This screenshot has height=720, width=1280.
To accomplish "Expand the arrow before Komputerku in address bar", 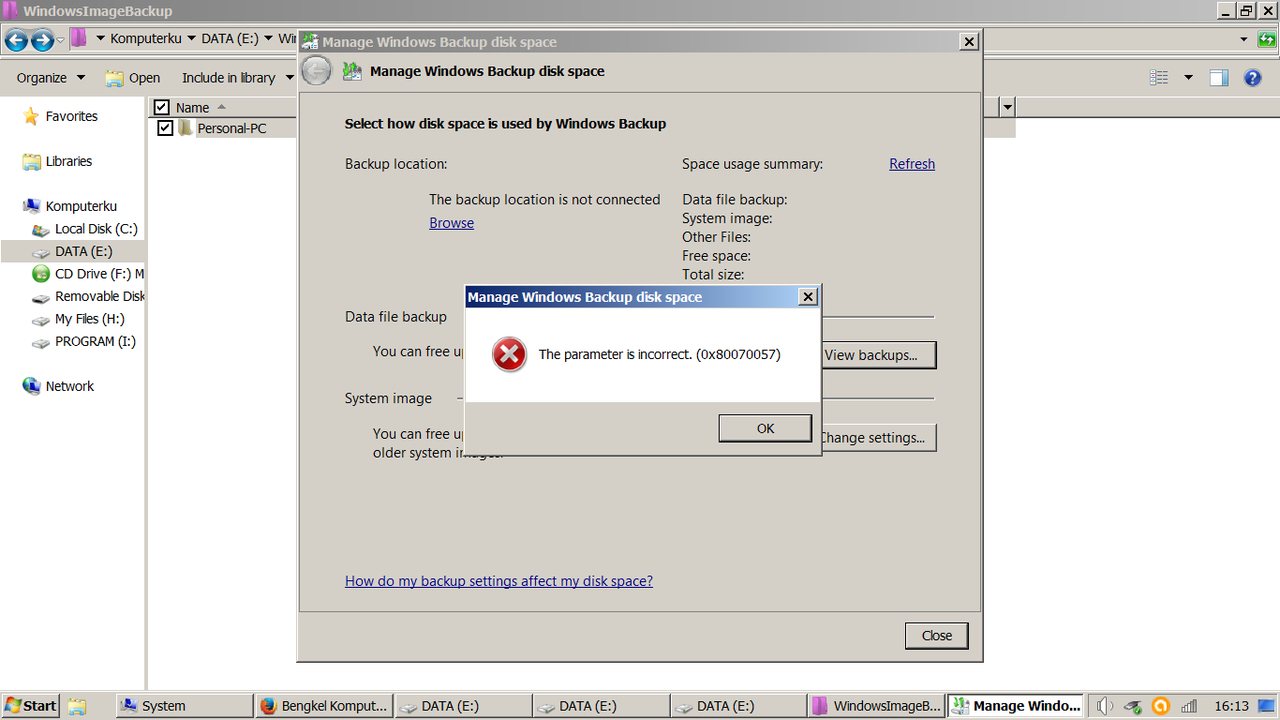I will tap(100, 39).
